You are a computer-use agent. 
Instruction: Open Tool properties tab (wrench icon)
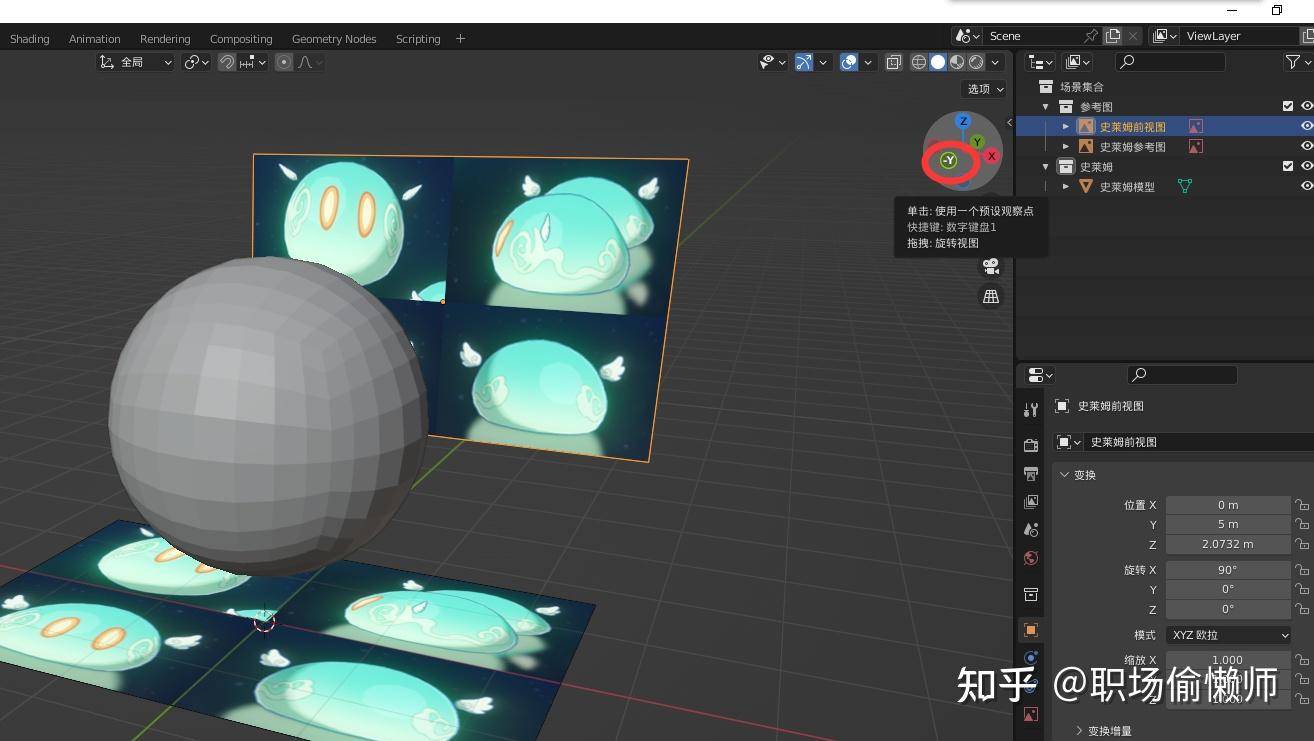(1031, 410)
